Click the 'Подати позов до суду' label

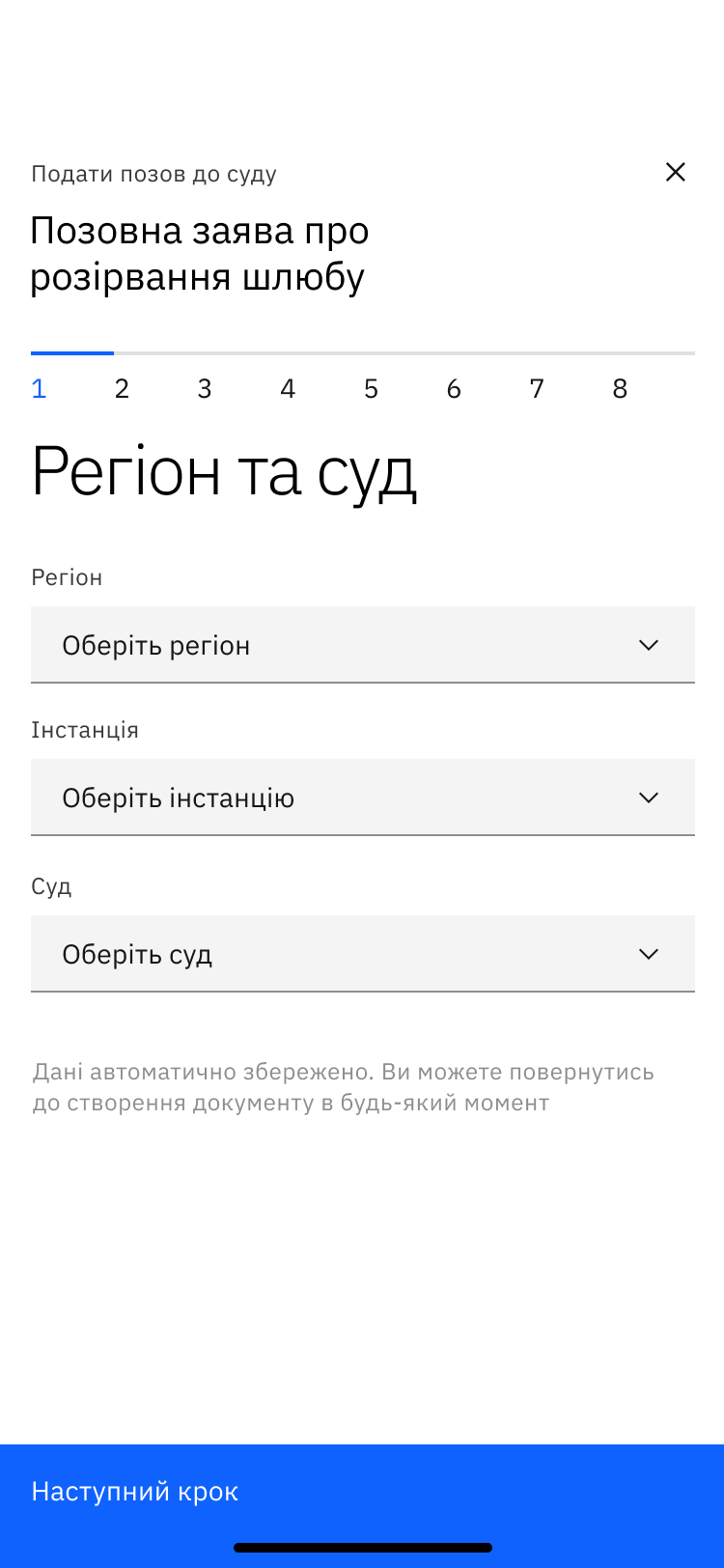[153, 174]
